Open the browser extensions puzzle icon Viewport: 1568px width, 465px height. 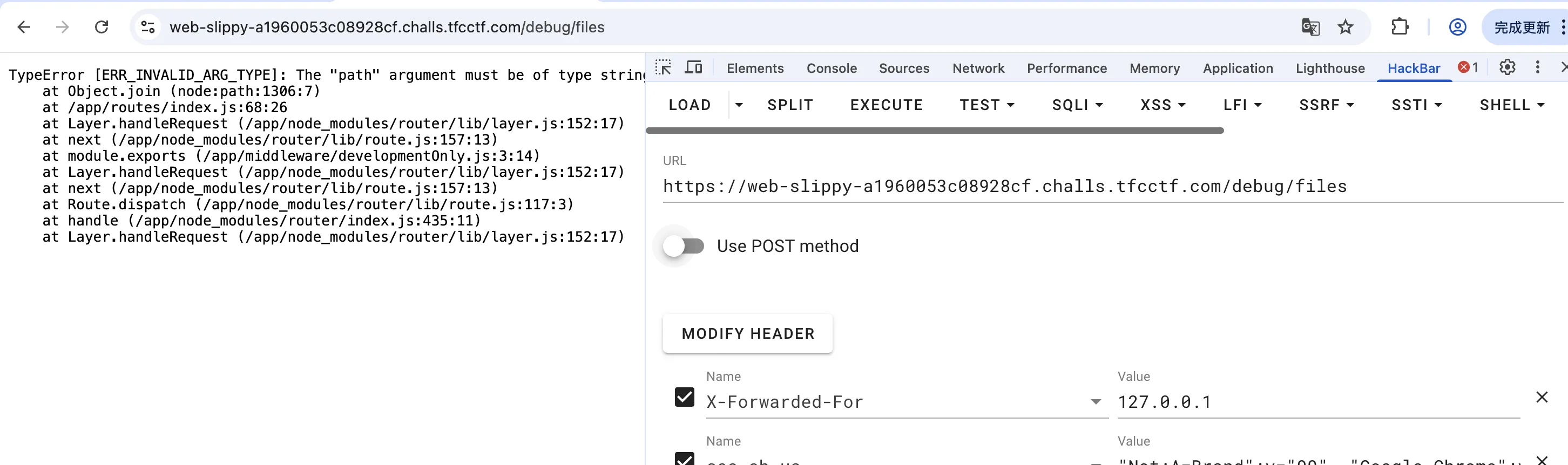pyautogui.click(x=1400, y=28)
